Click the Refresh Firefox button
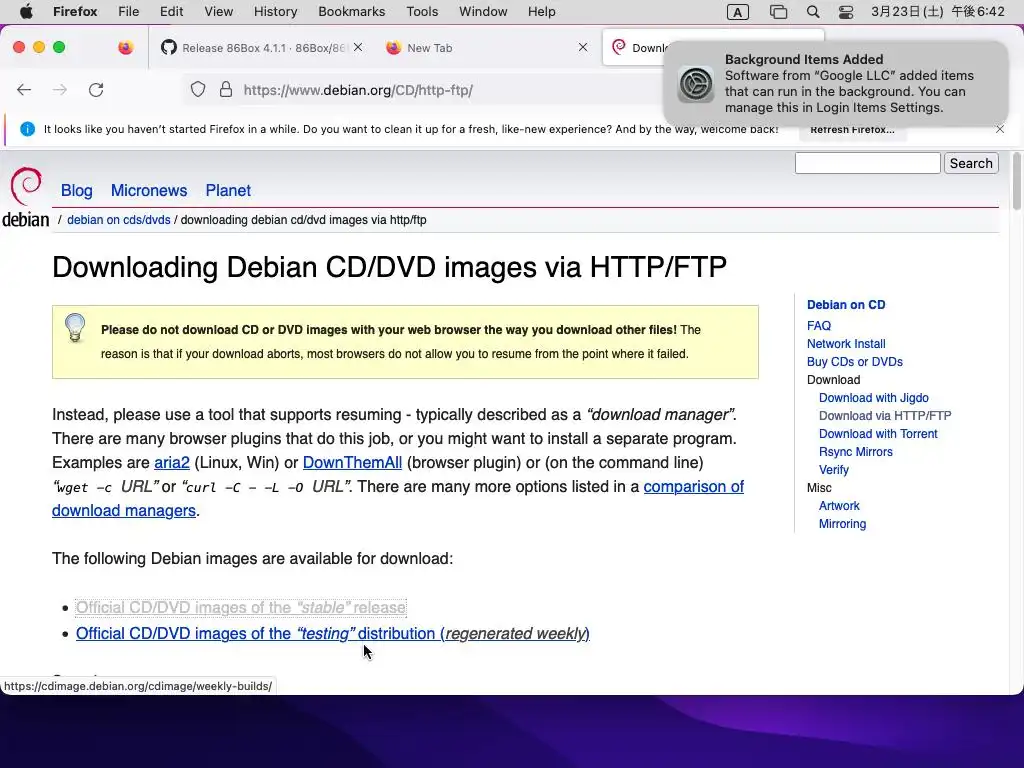Image resolution: width=1024 pixels, height=768 pixels. (x=852, y=129)
